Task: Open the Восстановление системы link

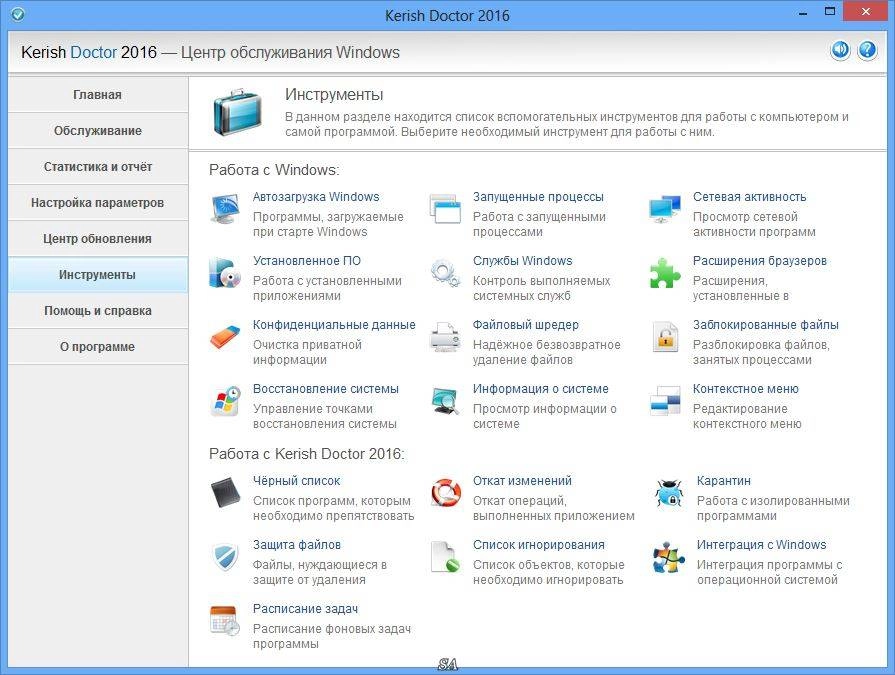Action: (326, 389)
